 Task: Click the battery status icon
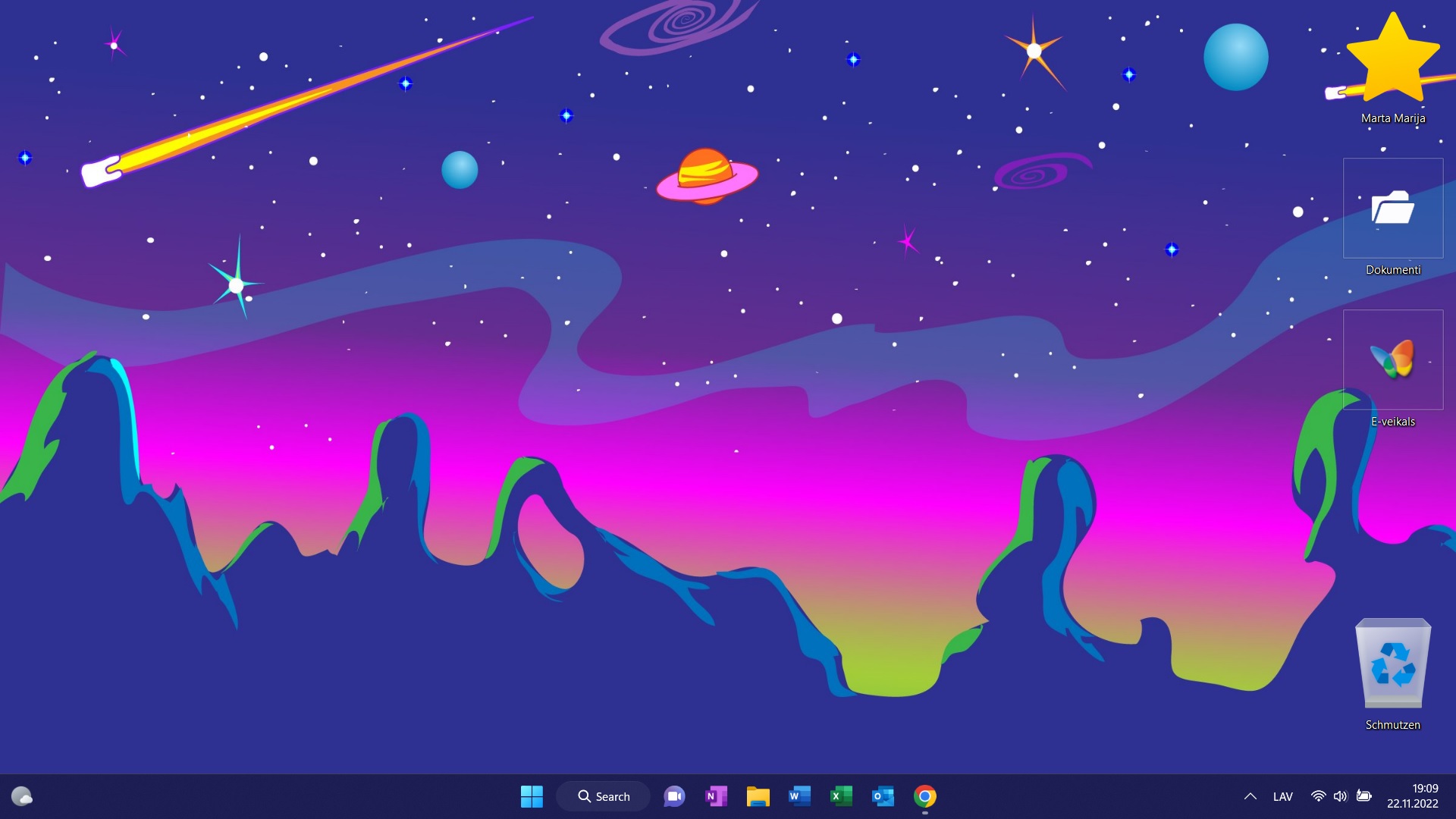click(x=1363, y=796)
